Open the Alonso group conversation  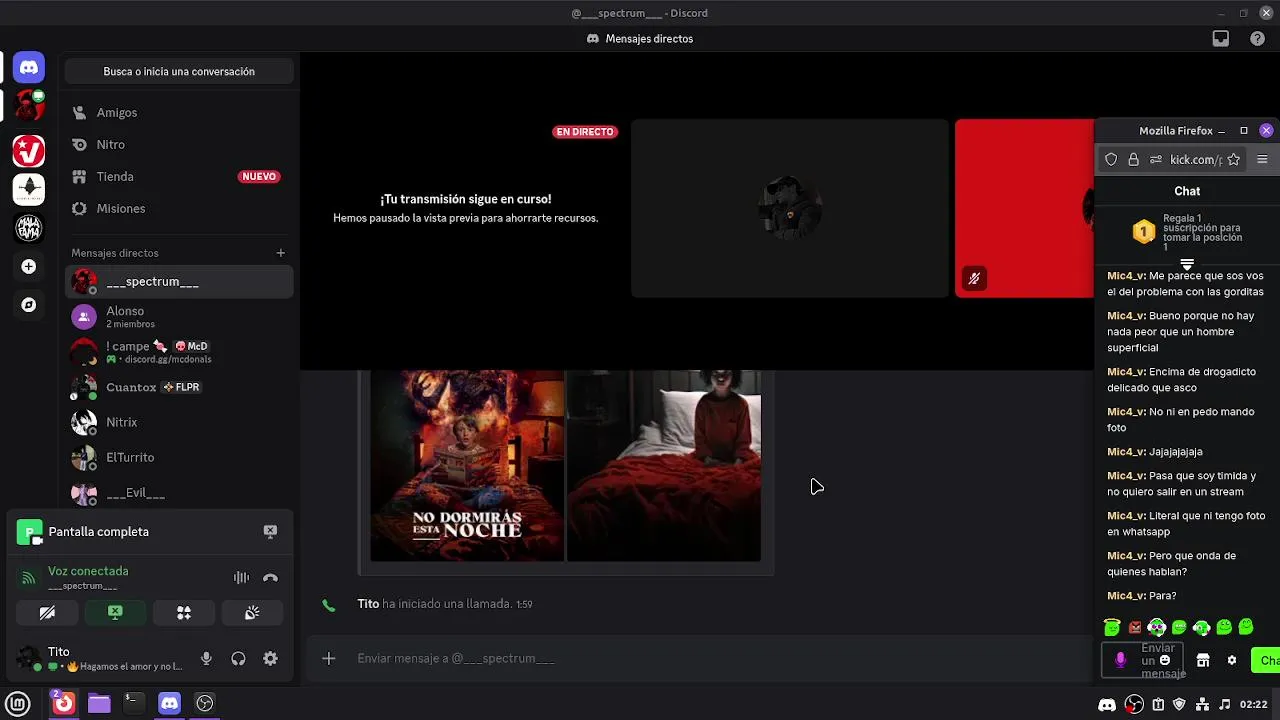(179, 317)
